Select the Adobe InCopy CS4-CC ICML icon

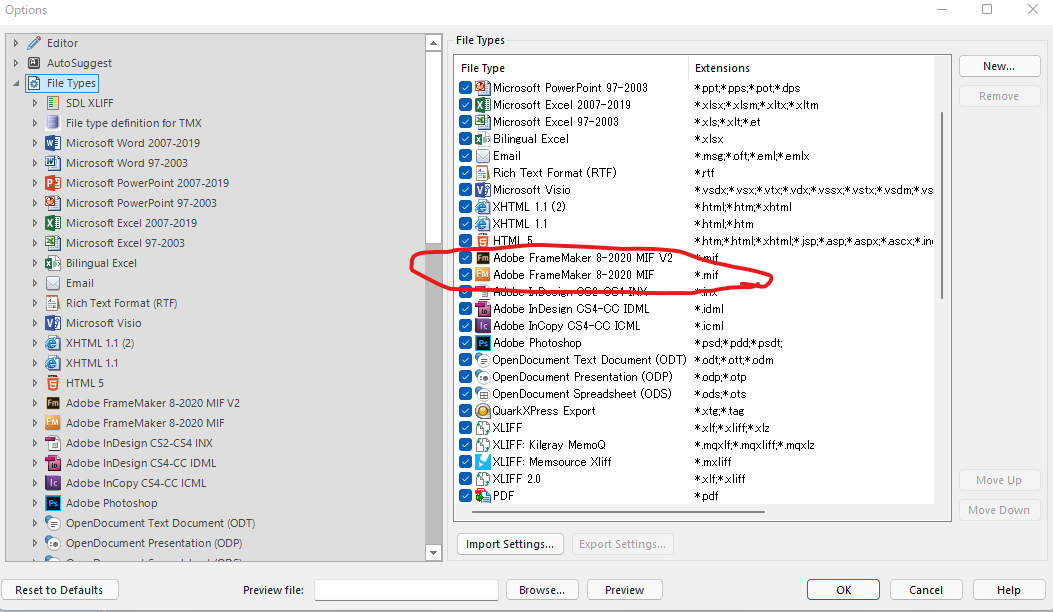481,325
